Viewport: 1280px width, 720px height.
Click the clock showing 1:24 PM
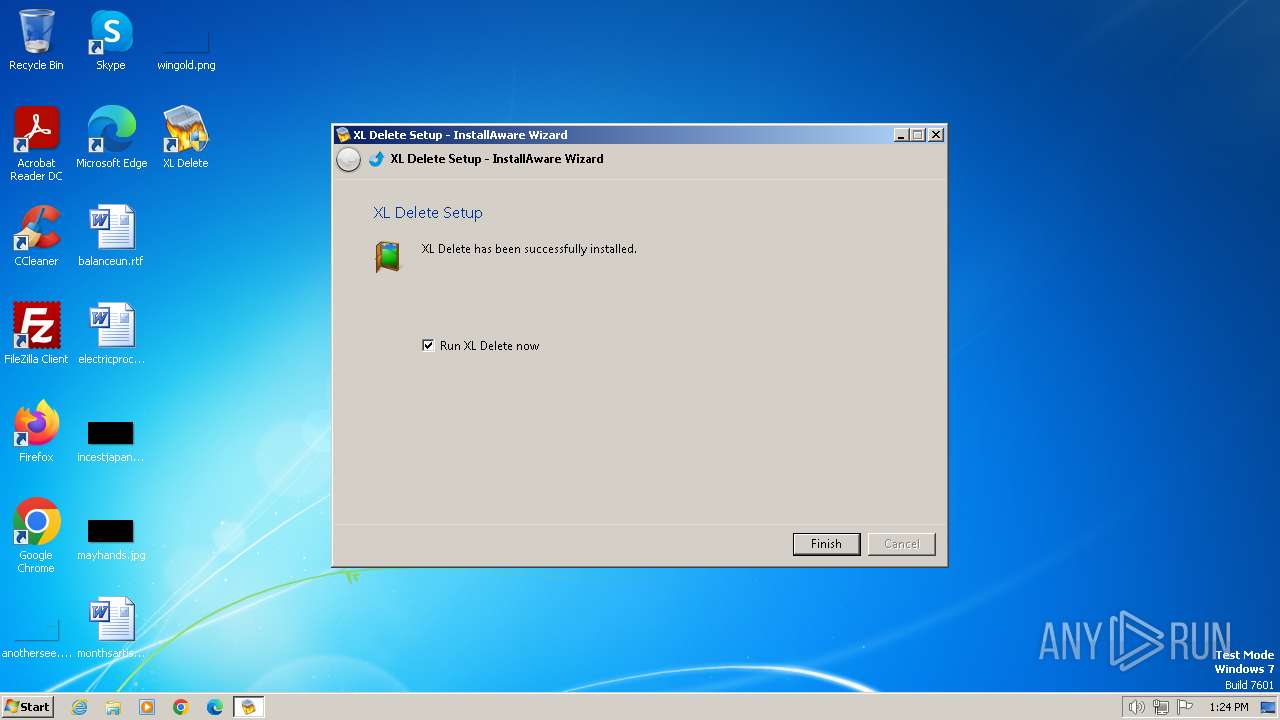coord(1229,707)
